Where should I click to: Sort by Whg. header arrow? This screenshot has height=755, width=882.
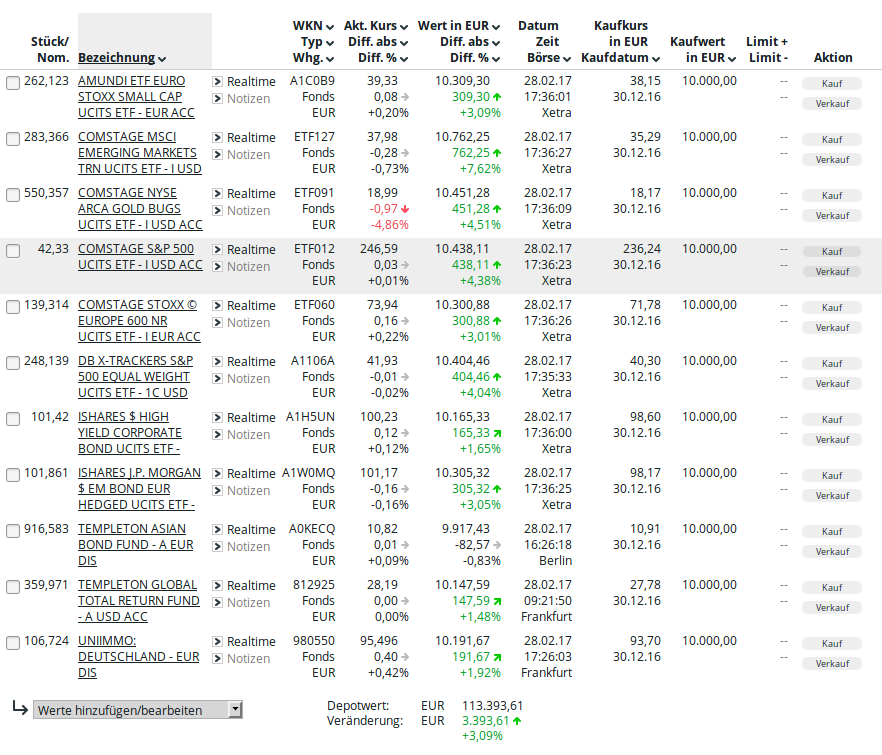[330, 59]
